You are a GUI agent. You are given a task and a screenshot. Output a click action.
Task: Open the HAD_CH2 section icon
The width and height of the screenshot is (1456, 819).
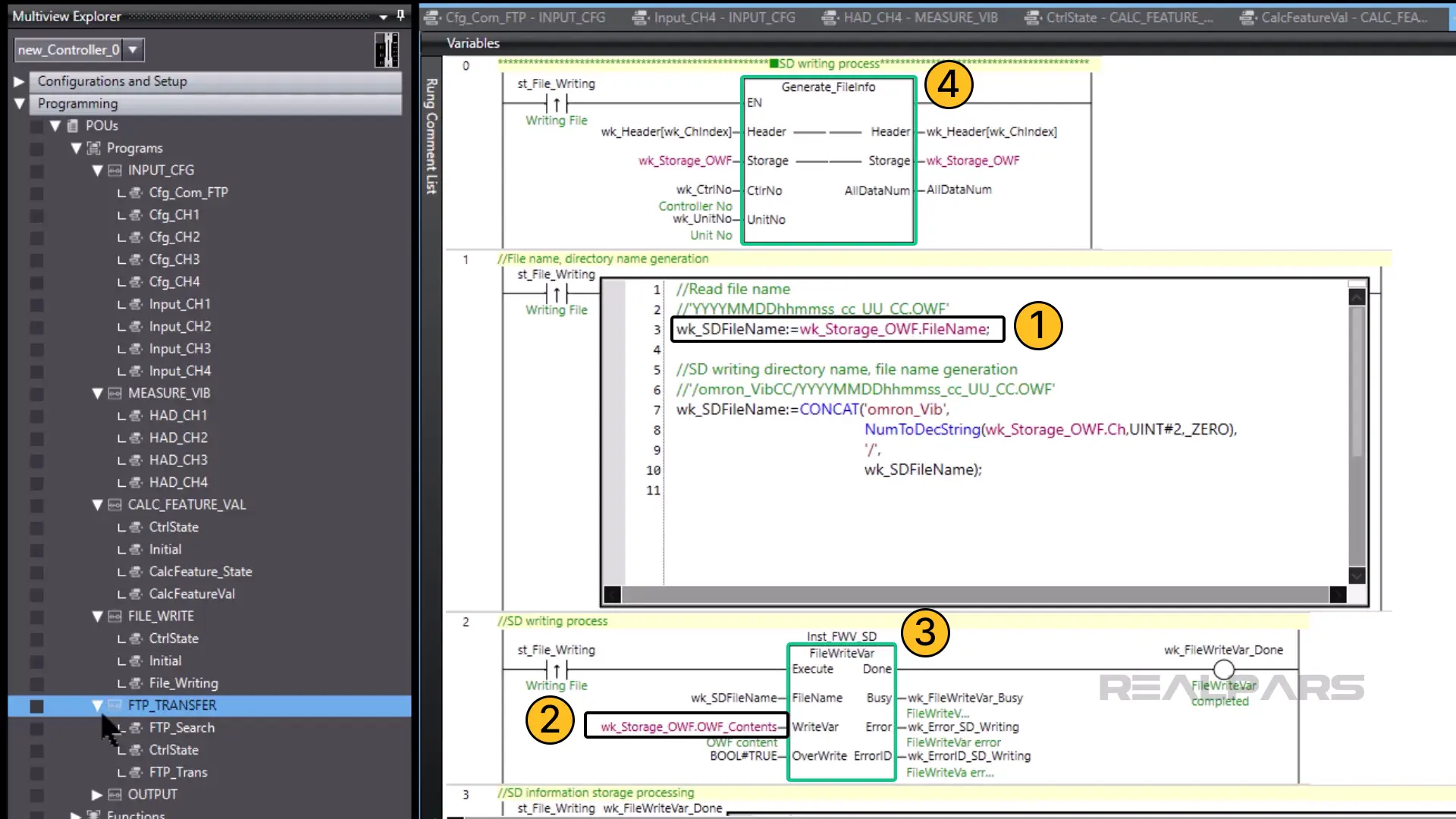point(136,438)
